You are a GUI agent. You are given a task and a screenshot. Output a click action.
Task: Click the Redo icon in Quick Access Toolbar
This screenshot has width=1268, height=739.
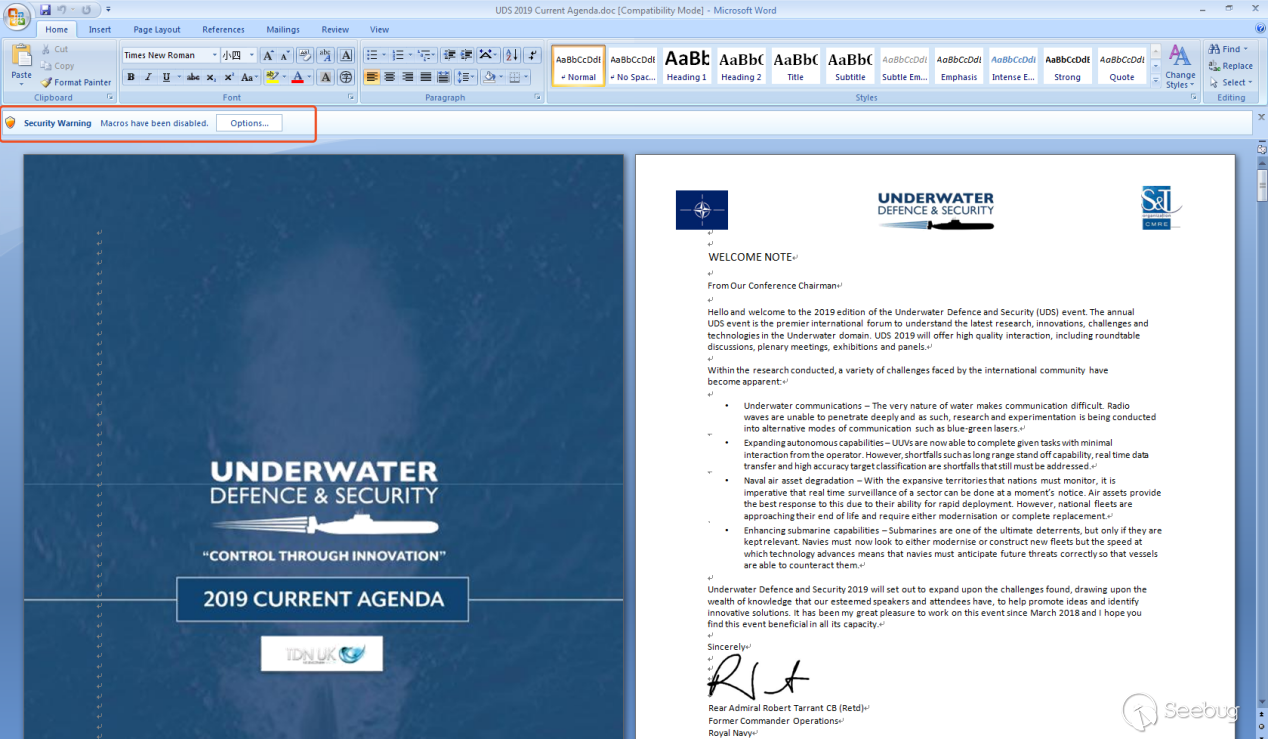(86, 10)
